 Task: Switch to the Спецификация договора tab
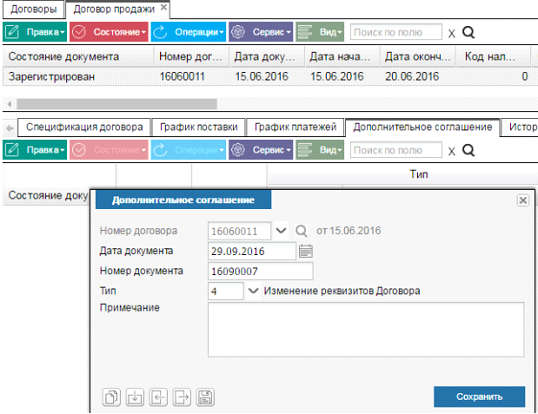(x=84, y=127)
